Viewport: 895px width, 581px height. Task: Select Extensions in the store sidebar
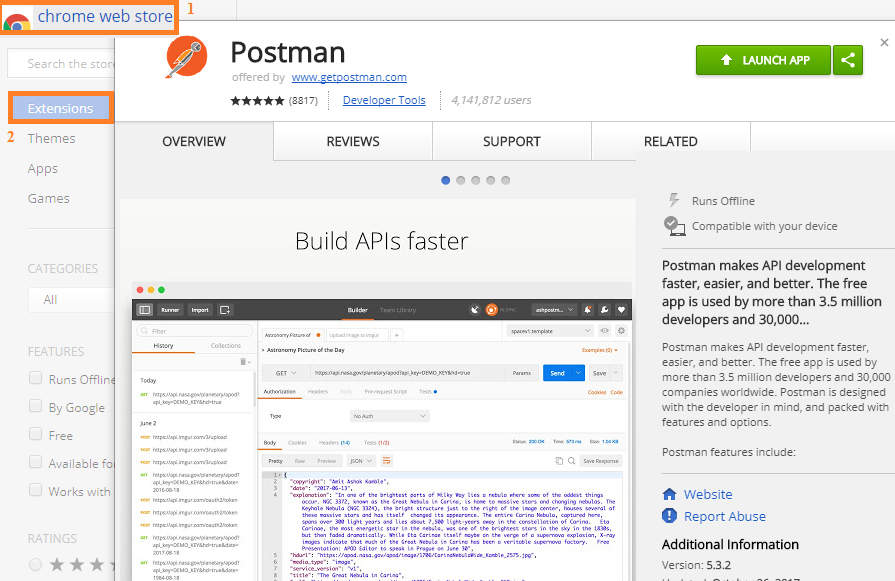pyautogui.click(x=61, y=108)
